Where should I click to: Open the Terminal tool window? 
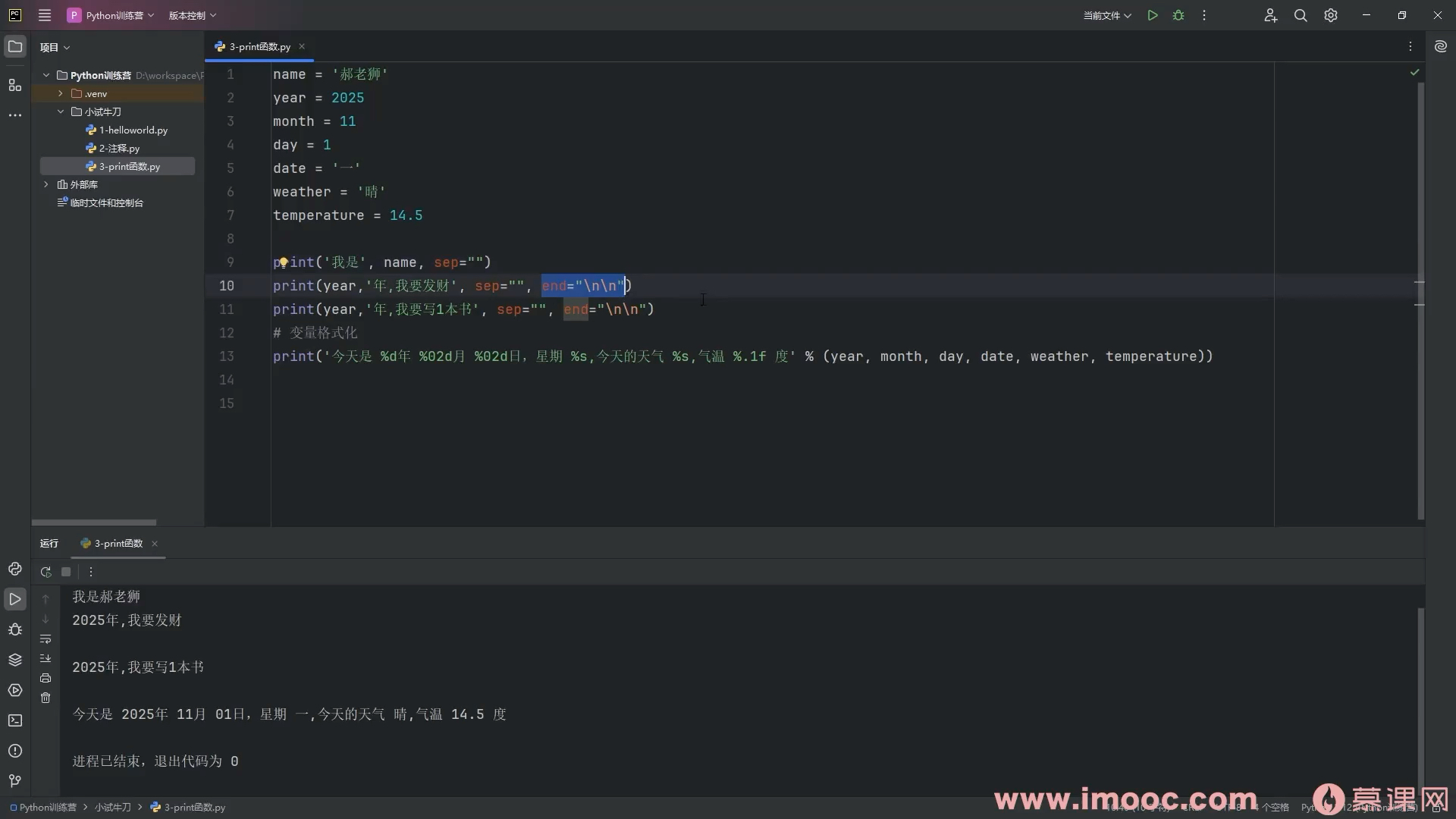click(x=14, y=720)
